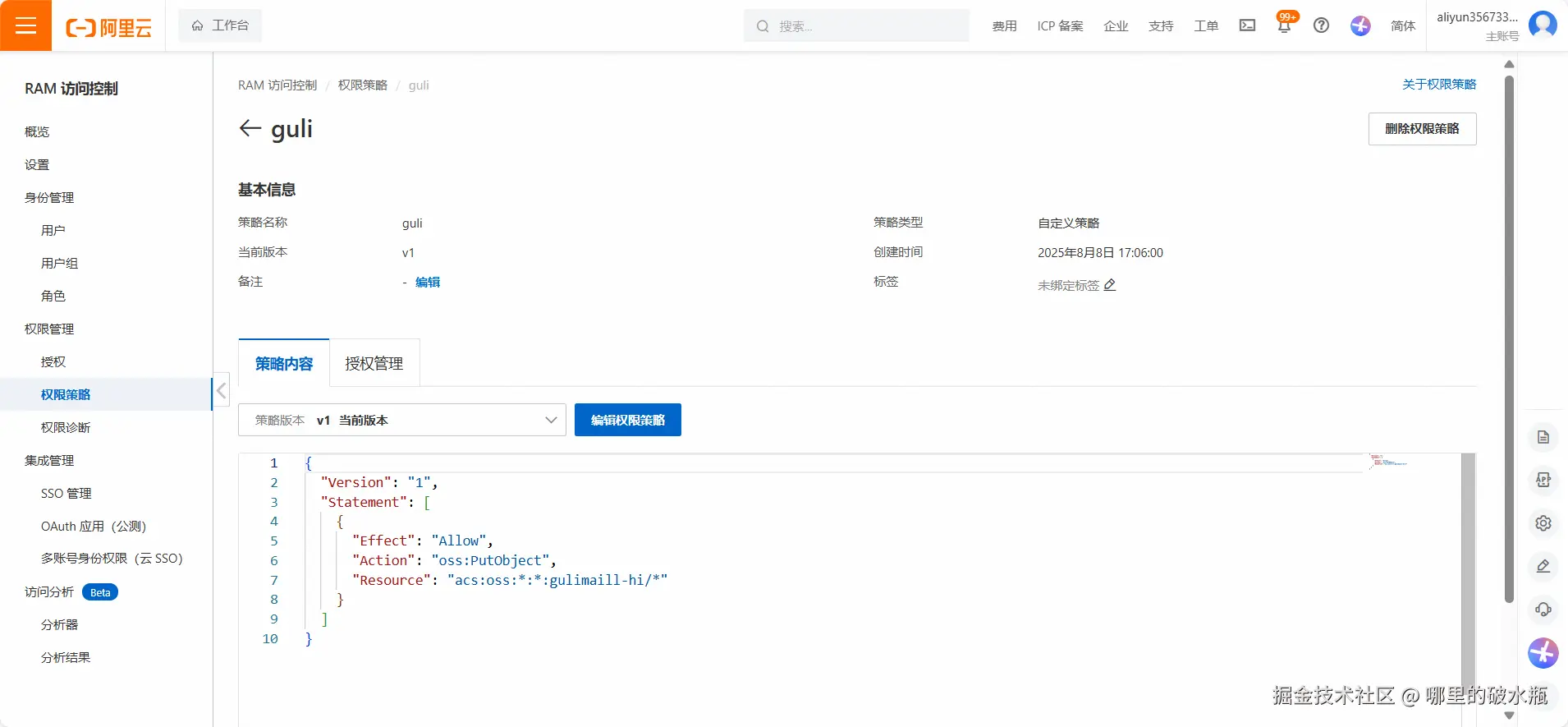Click the "Effect": "Allow" code line
1568x727 pixels.
(x=422, y=541)
